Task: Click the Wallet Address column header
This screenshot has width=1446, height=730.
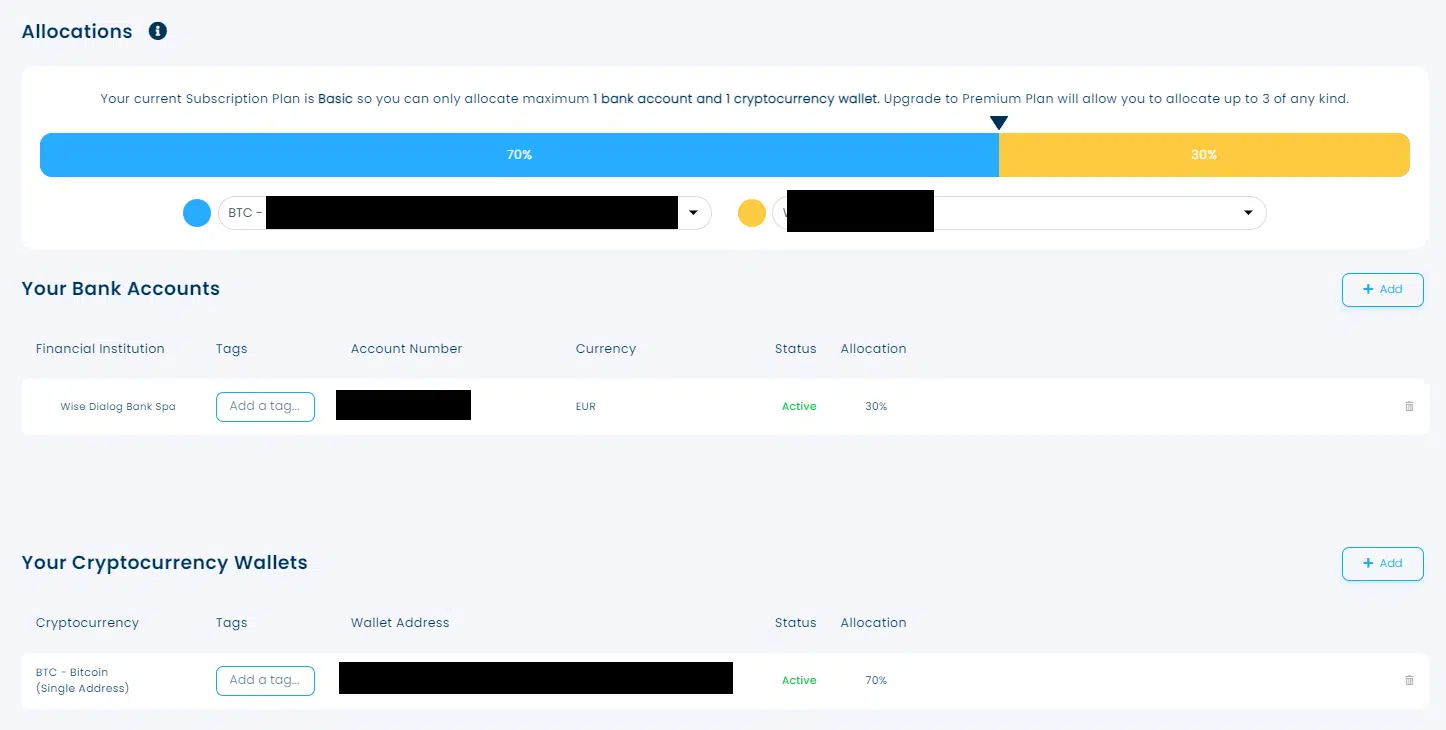Action: (400, 623)
